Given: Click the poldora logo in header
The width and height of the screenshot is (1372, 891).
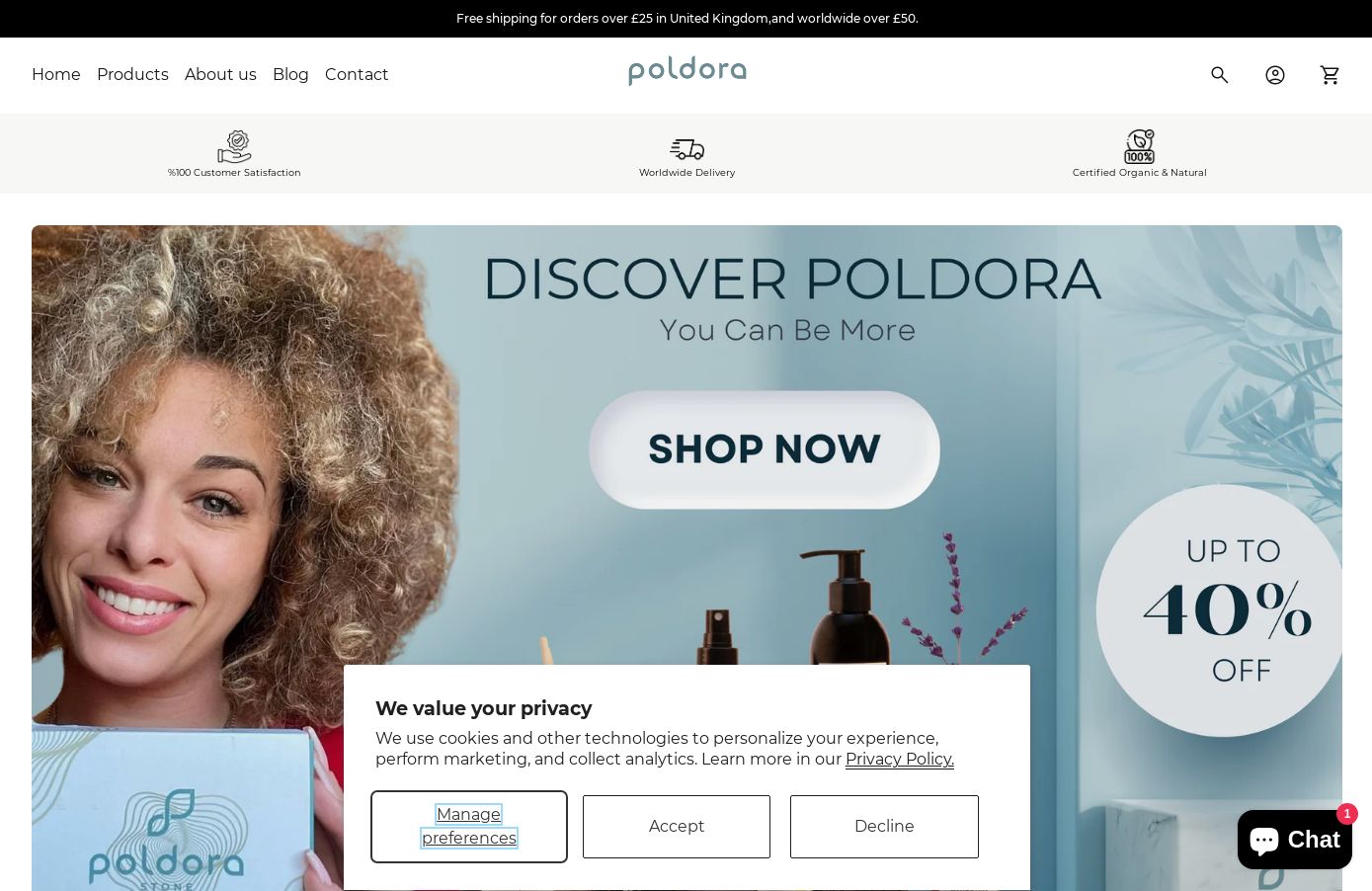Looking at the screenshot, I should [687, 71].
